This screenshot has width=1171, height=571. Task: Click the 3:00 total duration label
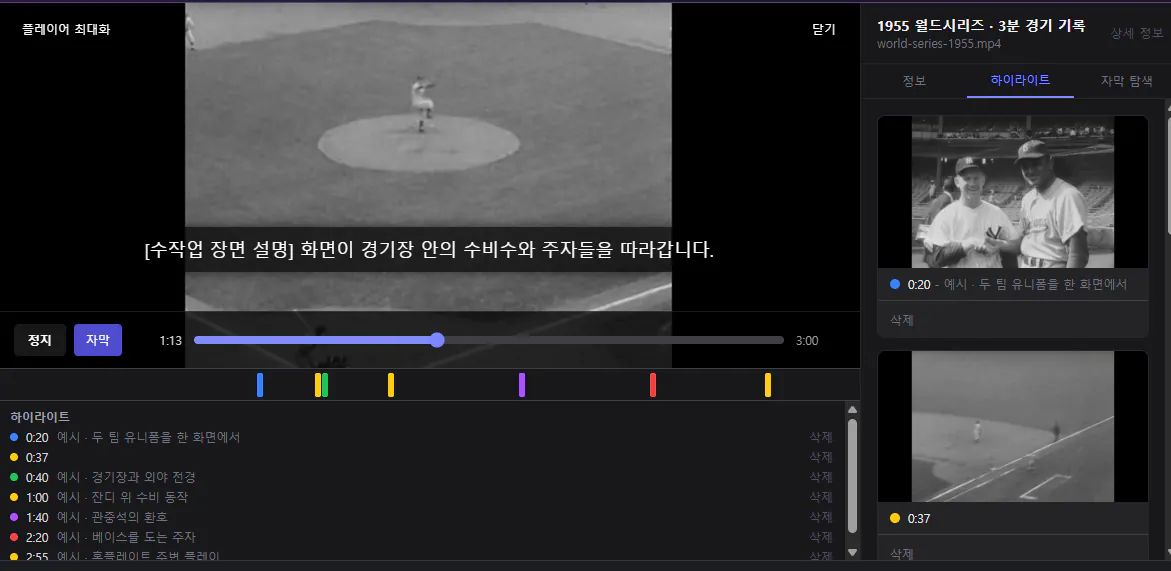point(807,341)
